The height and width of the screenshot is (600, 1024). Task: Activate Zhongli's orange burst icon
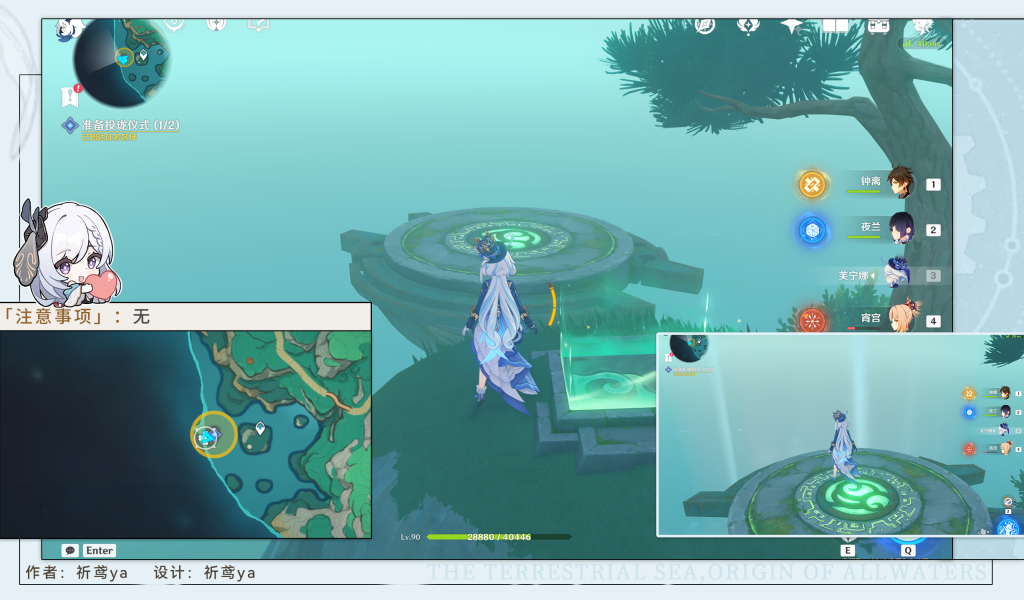(x=812, y=184)
